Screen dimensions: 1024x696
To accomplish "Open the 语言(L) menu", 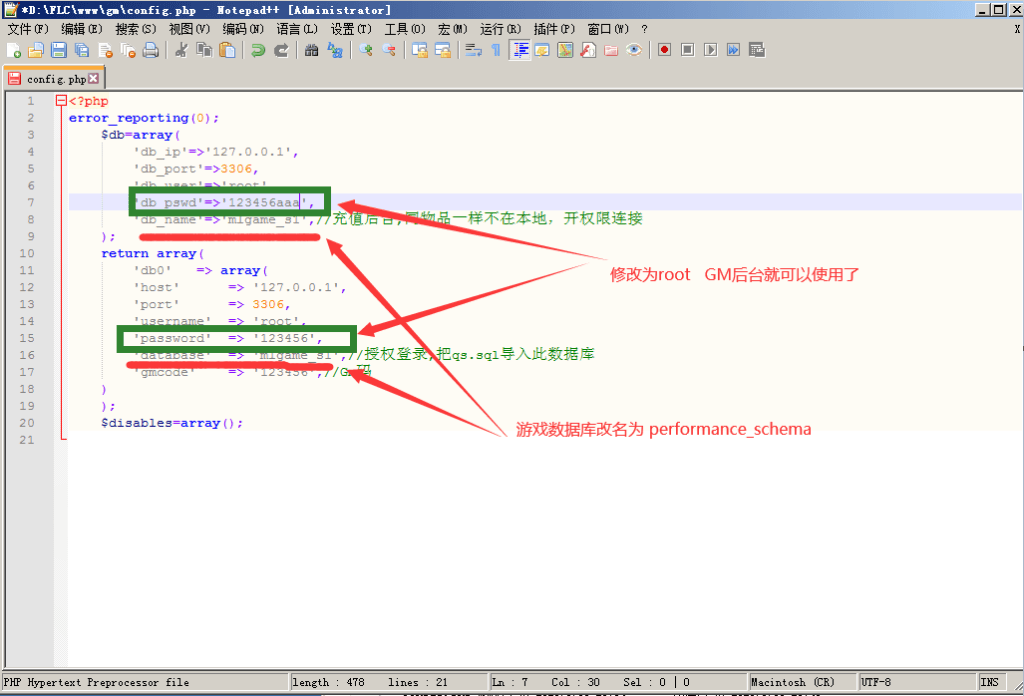I will (x=296, y=29).
